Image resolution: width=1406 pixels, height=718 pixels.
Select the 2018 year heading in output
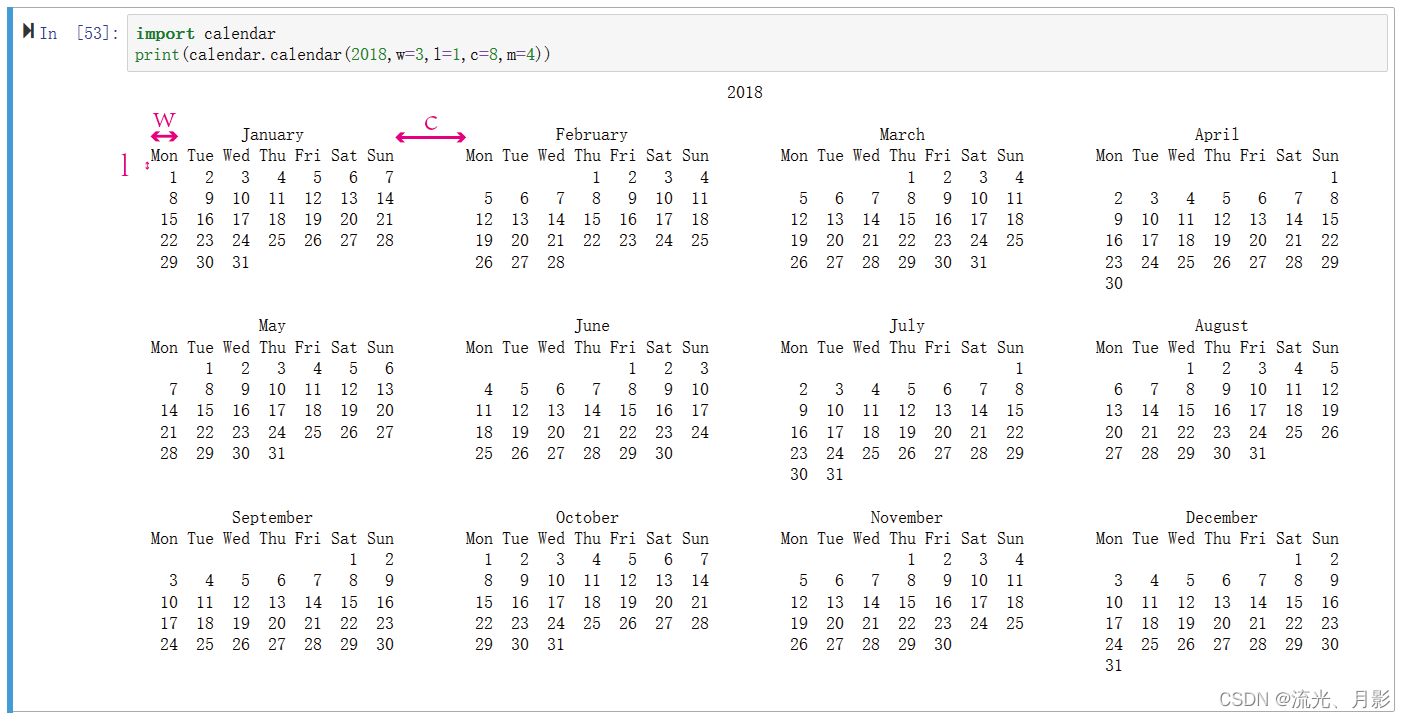click(745, 92)
